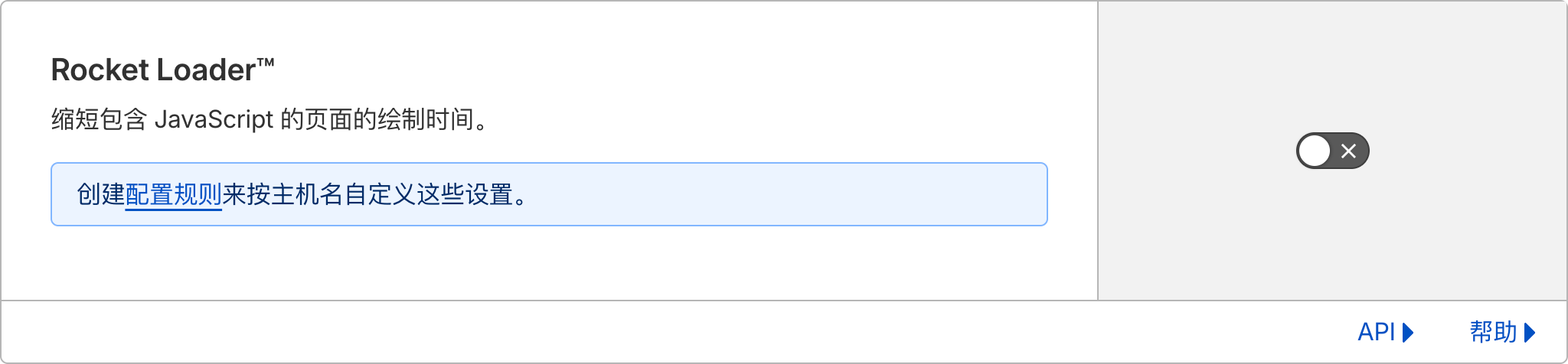Click the word Loader in the title

[x=206, y=70]
